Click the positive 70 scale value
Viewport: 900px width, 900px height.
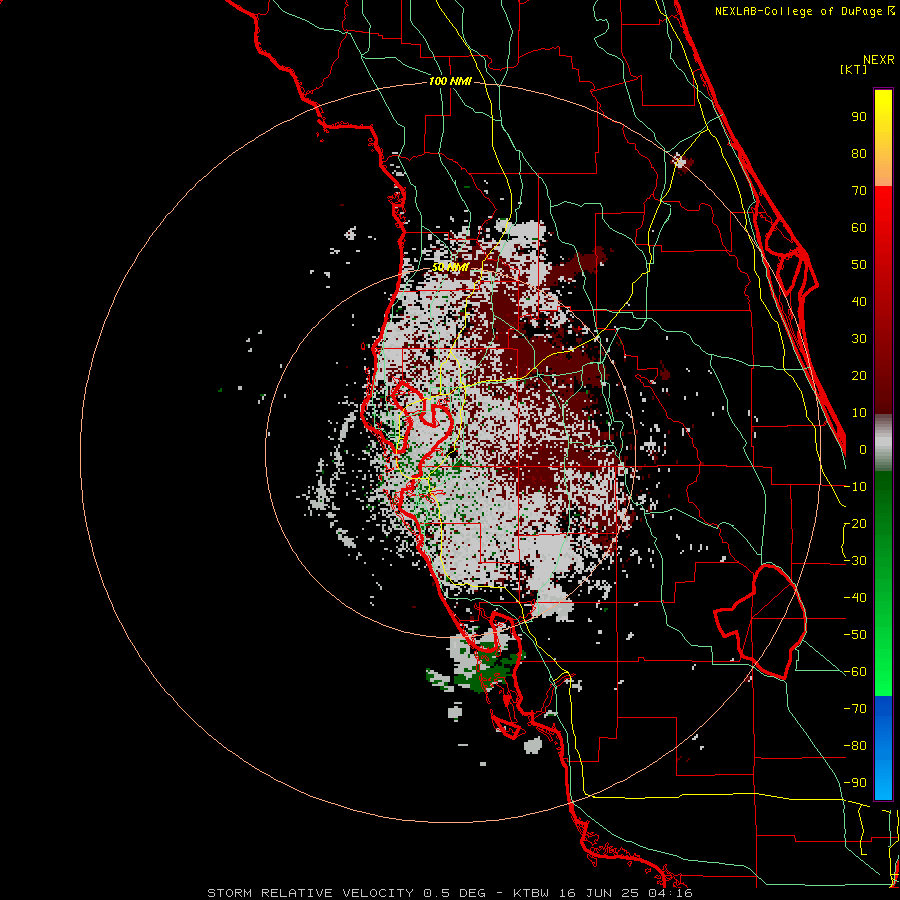(859, 191)
